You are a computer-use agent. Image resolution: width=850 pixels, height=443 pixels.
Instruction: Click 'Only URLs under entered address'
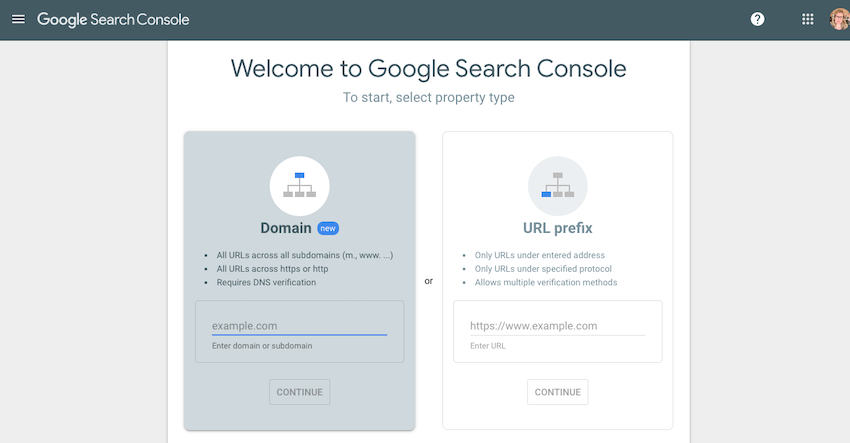[540, 255]
